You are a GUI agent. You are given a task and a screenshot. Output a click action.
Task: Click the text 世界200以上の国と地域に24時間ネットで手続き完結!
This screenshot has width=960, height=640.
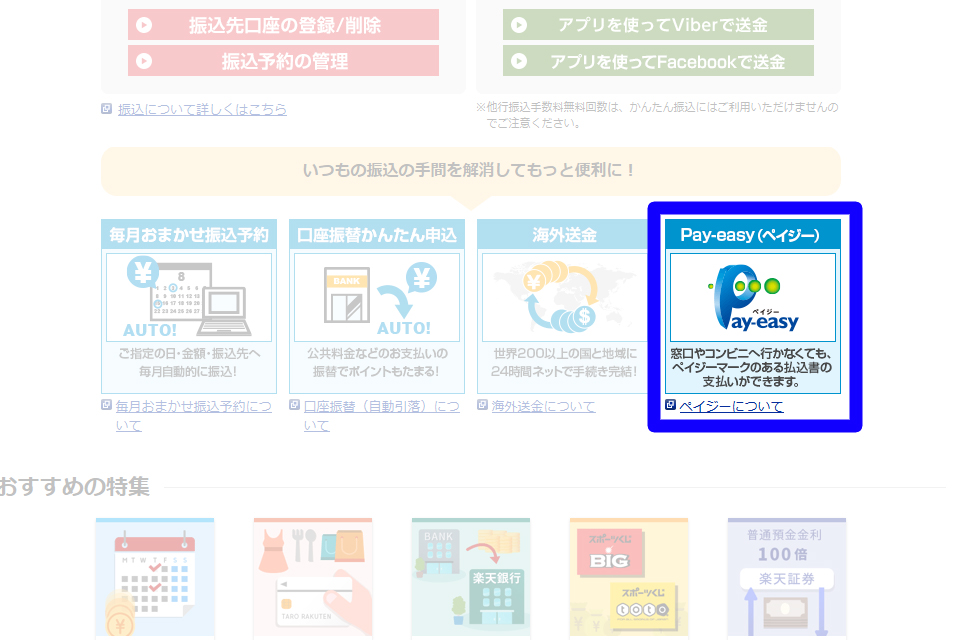pyautogui.click(x=564, y=363)
